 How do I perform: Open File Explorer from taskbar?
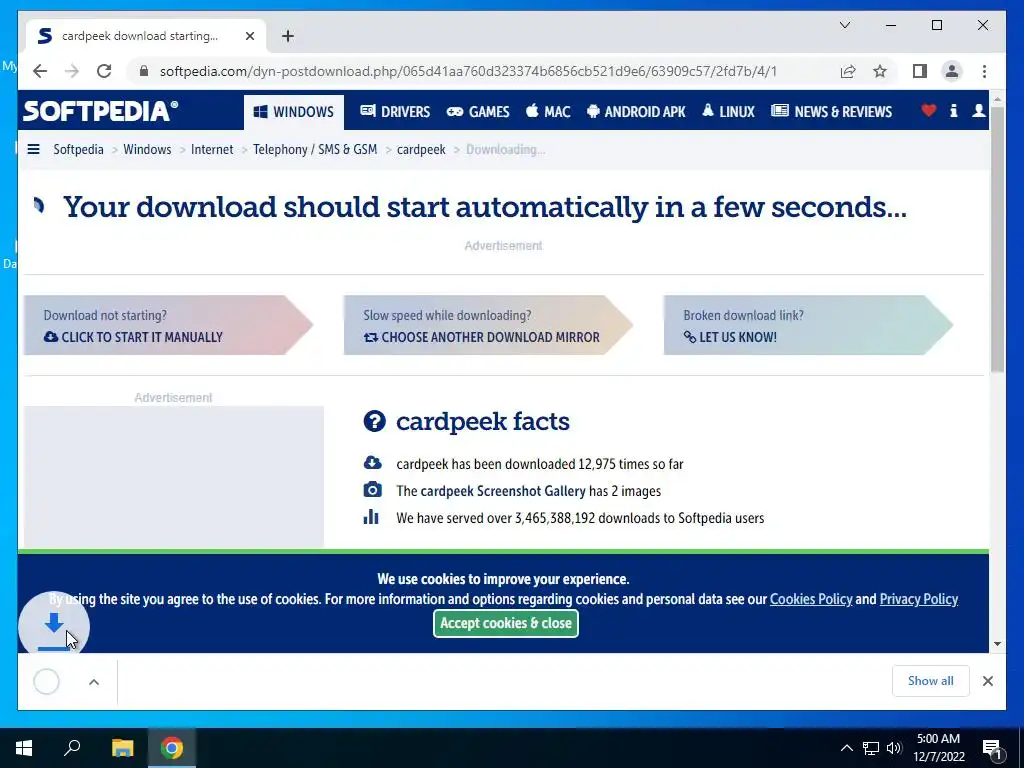pyautogui.click(x=122, y=748)
